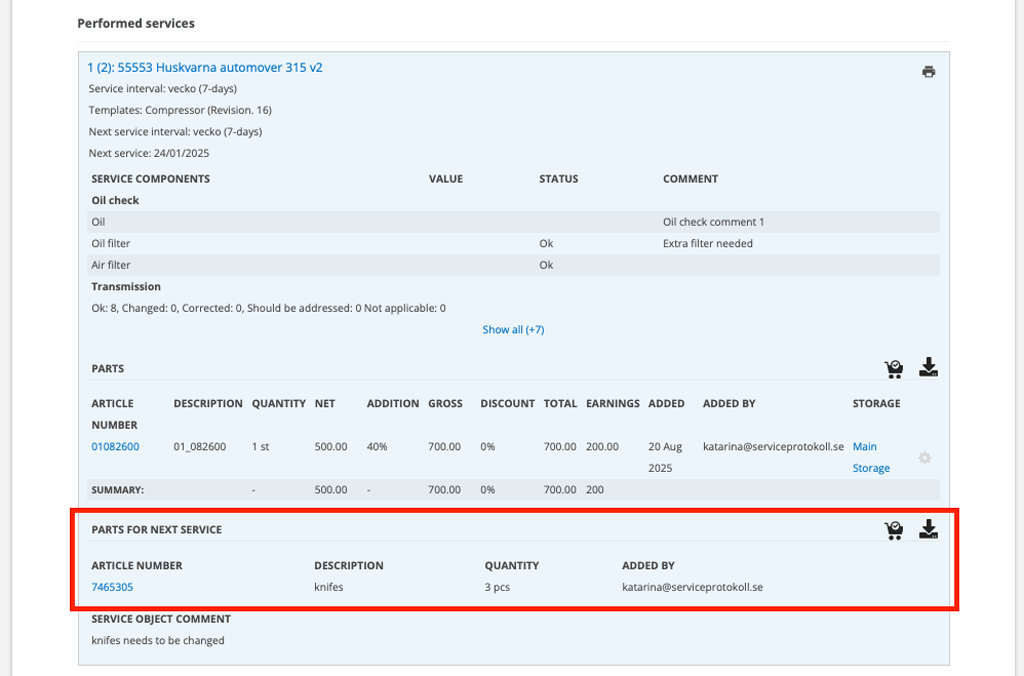Screen dimensions: 1024x676
Task: Click the EARNINGS column header
Action: (x=613, y=404)
